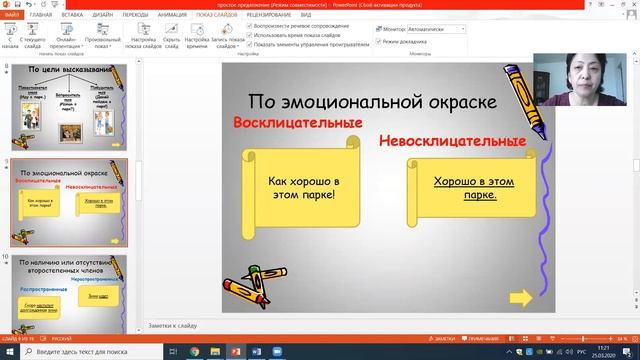The height and width of the screenshot is (360, 640).
Task: Click Save icon in quick access toolbar
Action: (18, 4)
